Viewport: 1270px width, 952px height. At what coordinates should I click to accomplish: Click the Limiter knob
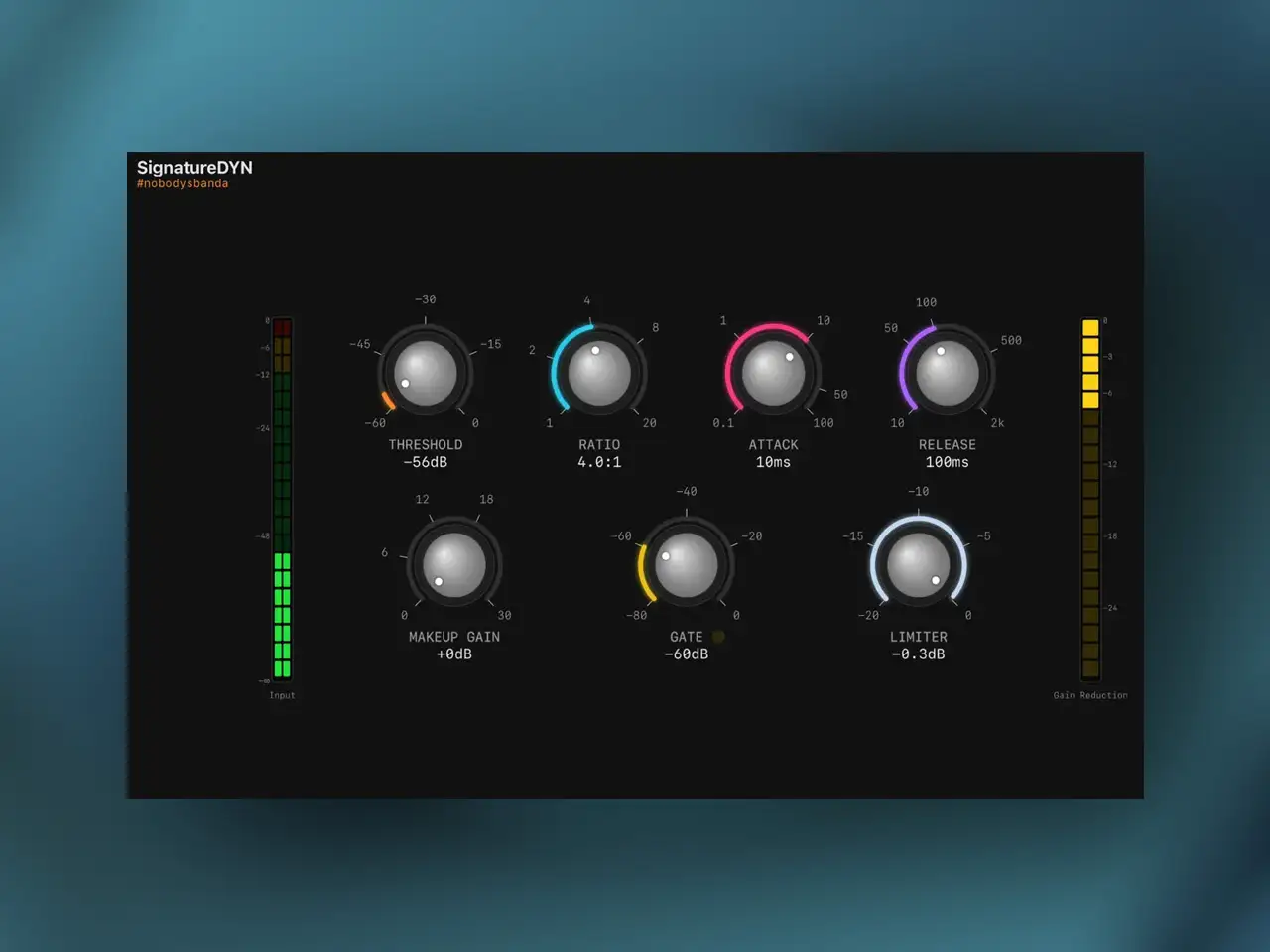[919, 564]
